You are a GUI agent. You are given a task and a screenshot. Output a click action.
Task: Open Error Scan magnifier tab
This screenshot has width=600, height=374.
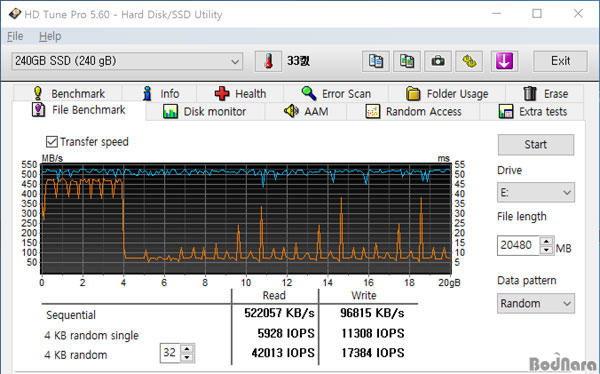coord(336,93)
